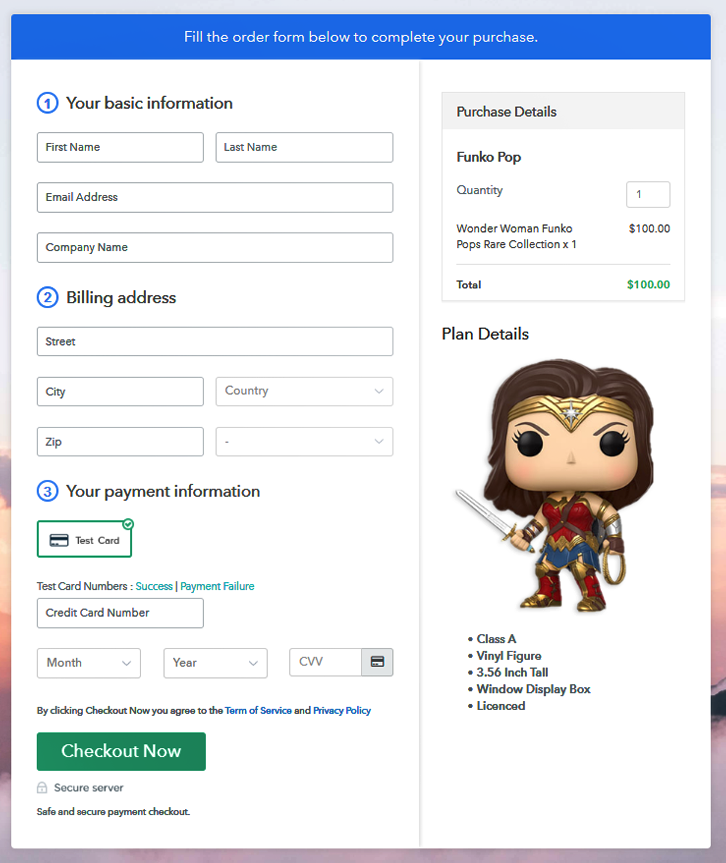Click the Vinyl Figure bullet item
The width and height of the screenshot is (726, 863).
tap(509, 656)
